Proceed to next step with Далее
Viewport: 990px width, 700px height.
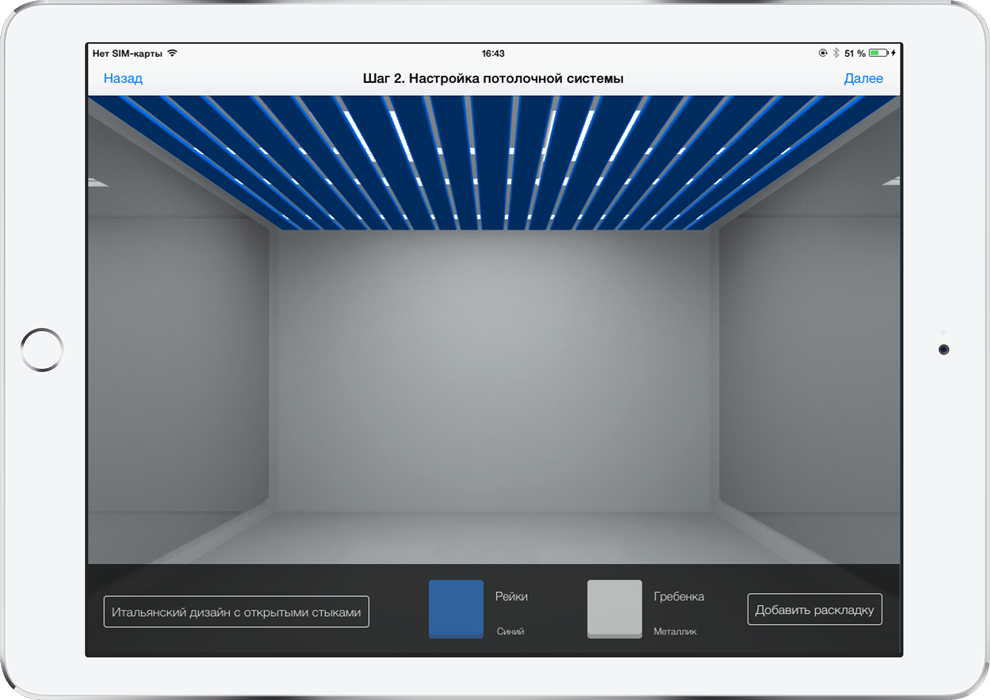tap(863, 79)
